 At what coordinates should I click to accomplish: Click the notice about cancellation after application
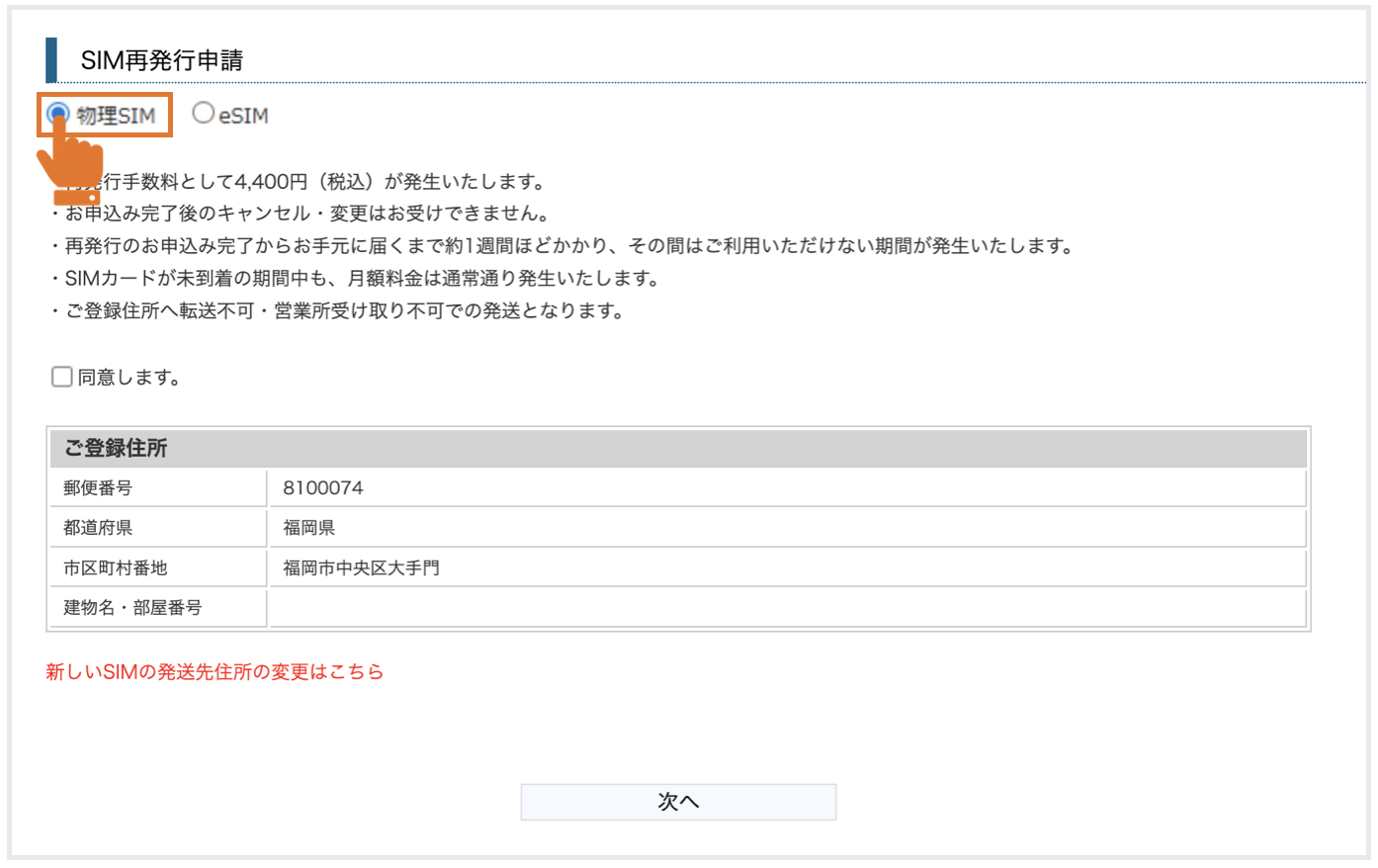306,214
